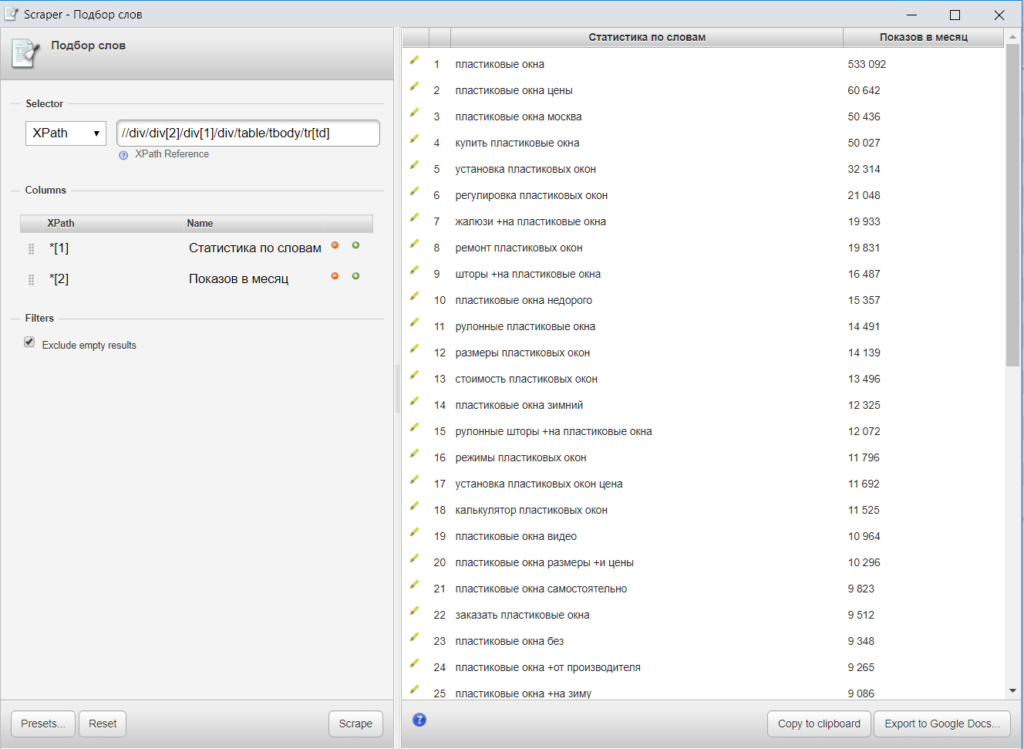Screen dimensions: 1024x749
Task: Click the Показов в месяц column header
Action: [923, 37]
